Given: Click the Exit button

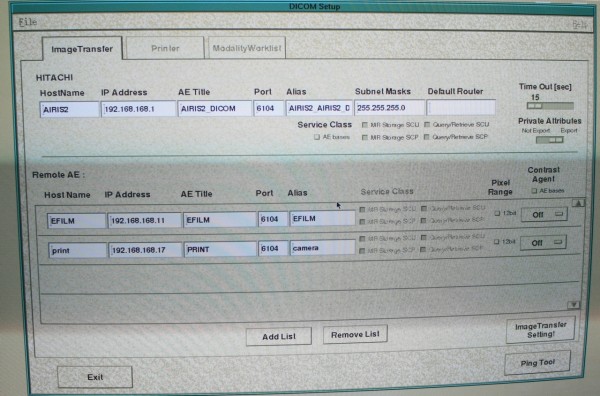Looking at the screenshot, I should pos(95,377).
